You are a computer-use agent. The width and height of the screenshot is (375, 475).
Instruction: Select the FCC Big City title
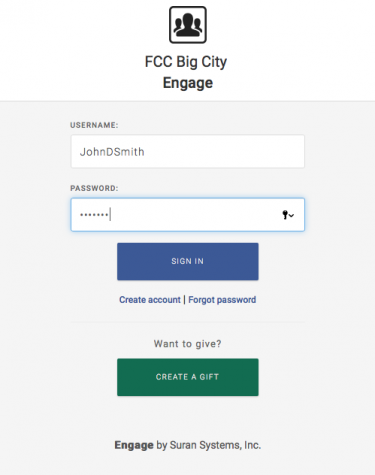pos(186,62)
